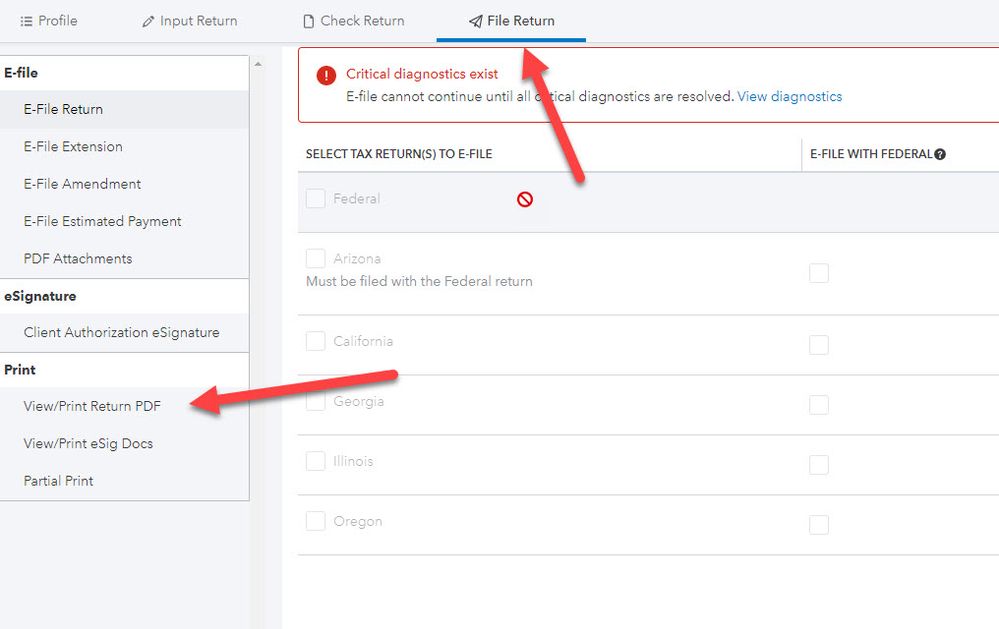This screenshot has width=999, height=629.
Task: Choose Client Authorization eSignature
Action: point(121,332)
